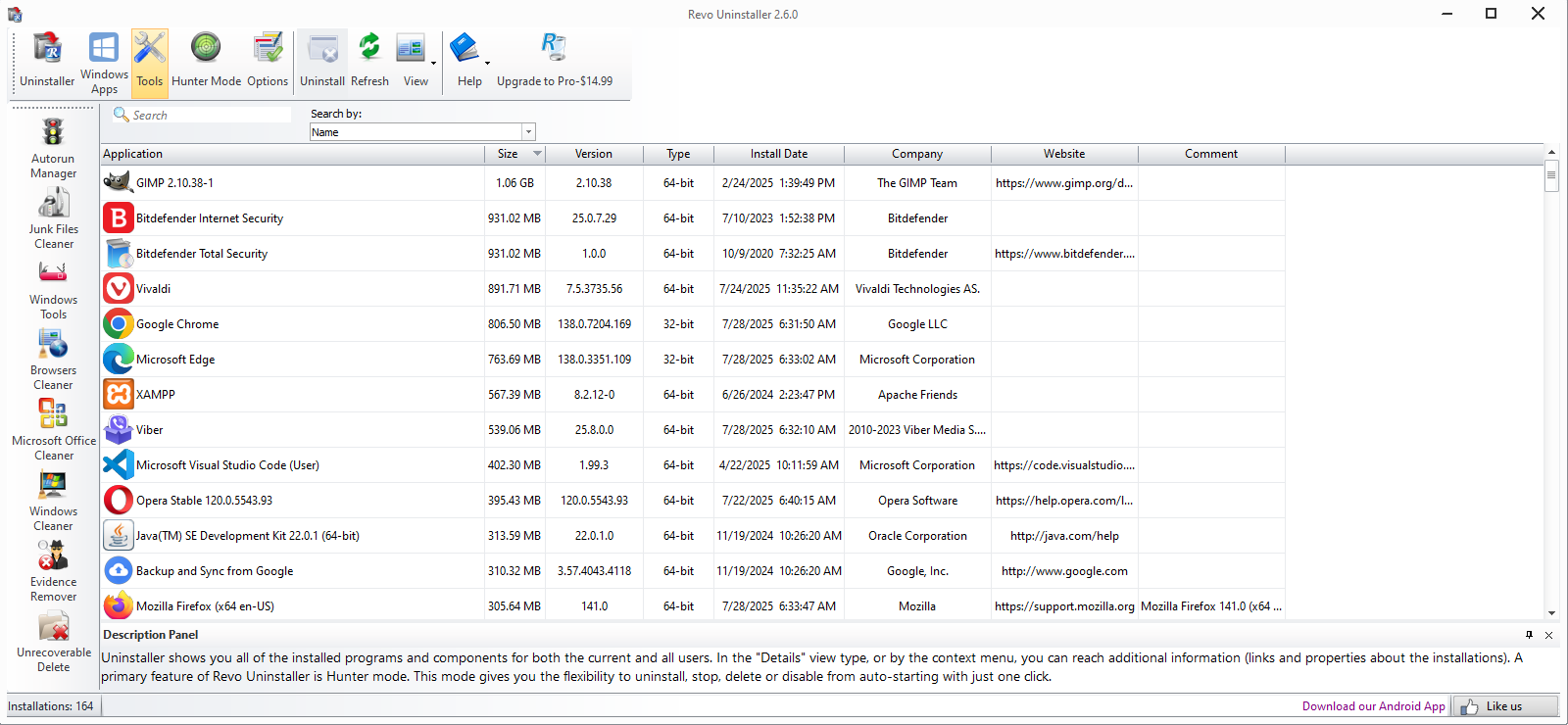The height and width of the screenshot is (725, 1568).
Task: Open the Browsers Cleaner tool
Action: coord(53,360)
